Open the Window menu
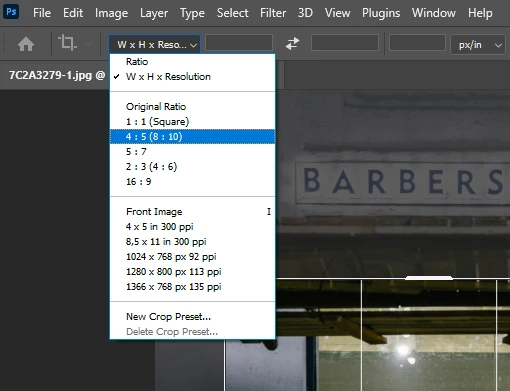This screenshot has height=391, width=510. pyautogui.click(x=434, y=13)
